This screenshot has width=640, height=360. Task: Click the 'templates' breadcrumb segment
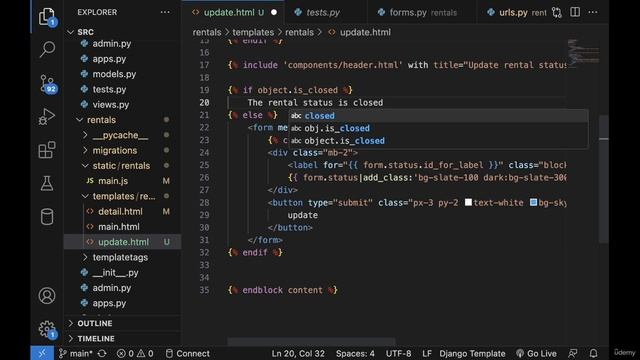click(x=253, y=32)
